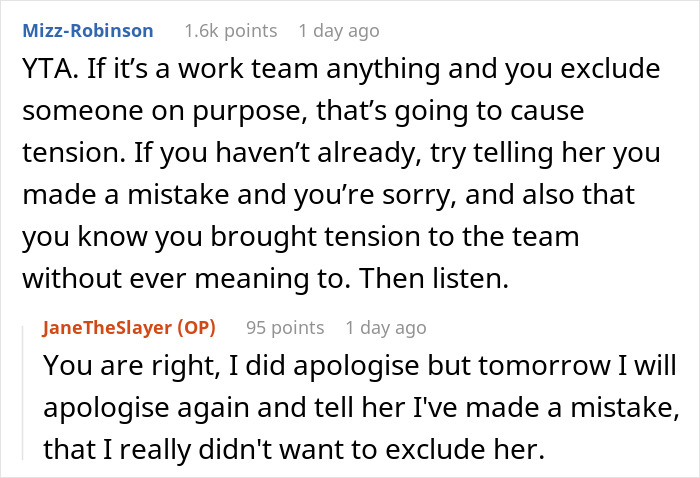Open Mizz-Robinson's user profile
Image resolution: width=700 pixels, height=478 pixels.
click(87, 31)
